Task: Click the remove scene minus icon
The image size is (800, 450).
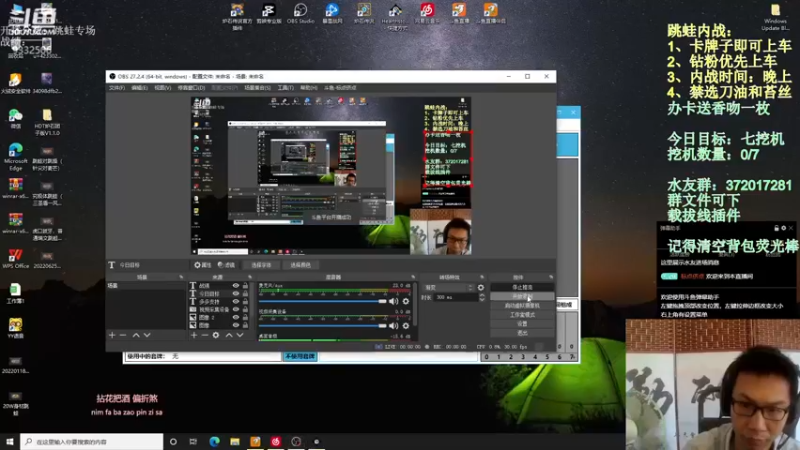Action: 123,335
